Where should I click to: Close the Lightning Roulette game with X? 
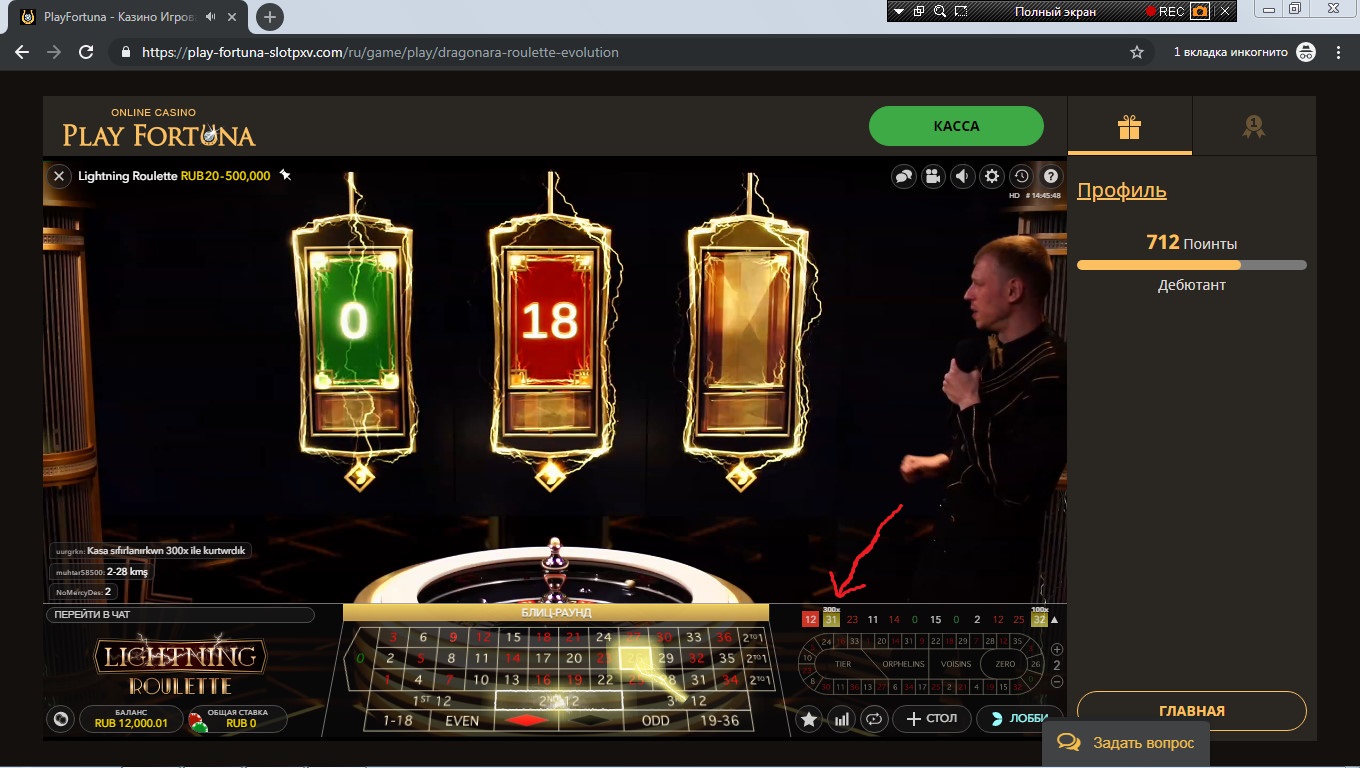[x=59, y=176]
